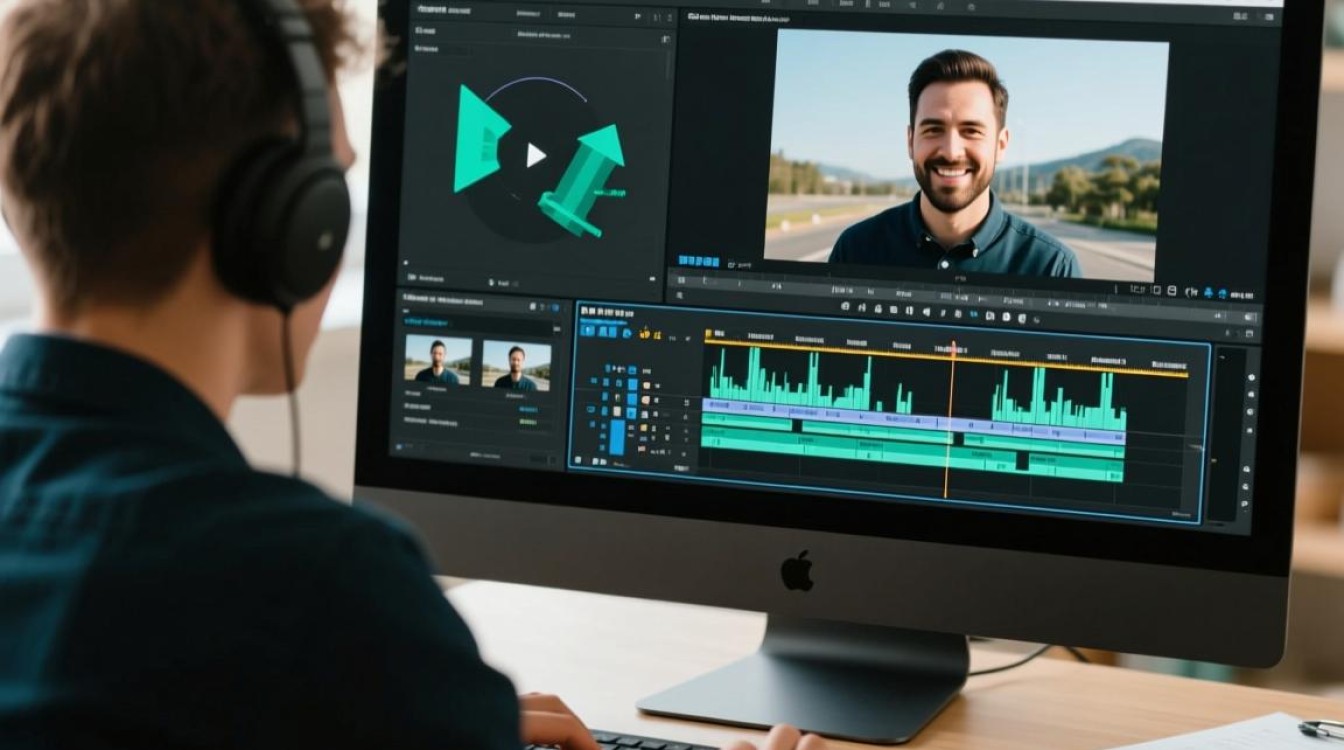Image resolution: width=1344 pixels, height=750 pixels.
Task: Click the yellow bar along the timeline ruler
Action: click(945, 357)
